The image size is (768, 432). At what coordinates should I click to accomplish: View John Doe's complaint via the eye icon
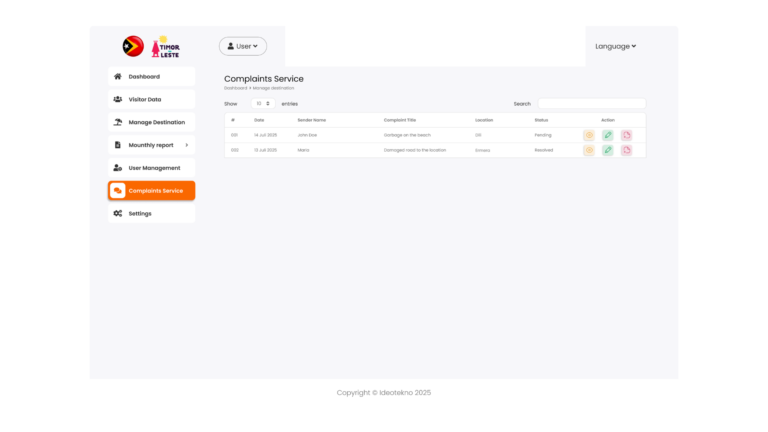point(589,135)
